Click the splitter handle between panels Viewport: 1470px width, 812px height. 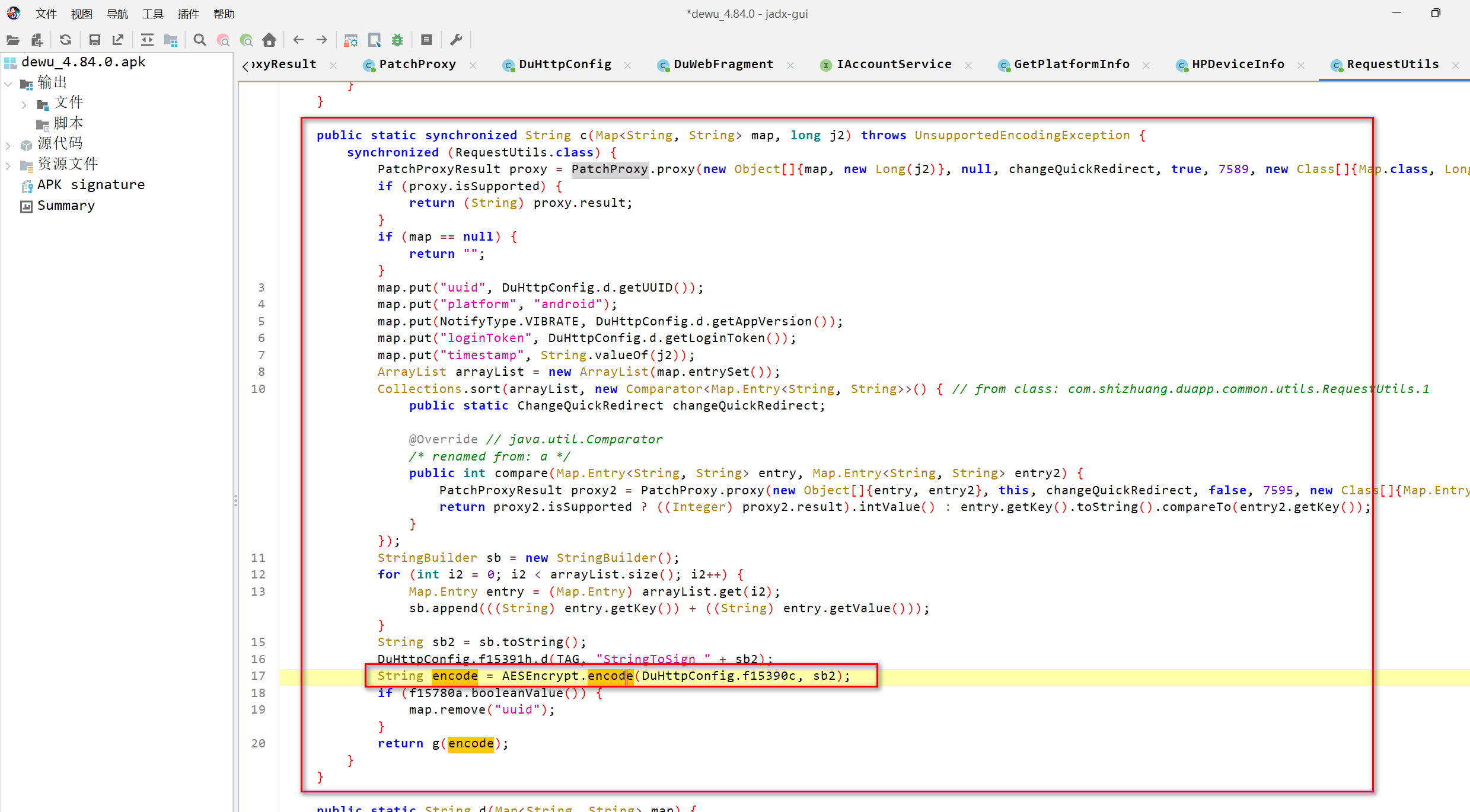[x=235, y=501]
